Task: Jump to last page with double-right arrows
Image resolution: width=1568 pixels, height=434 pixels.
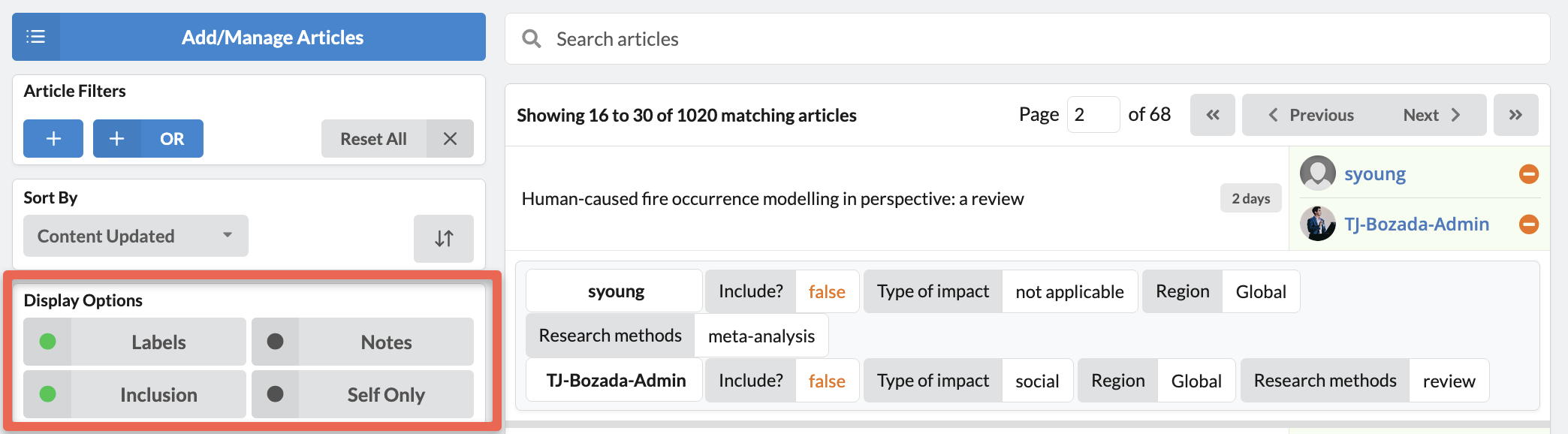Action: pyautogui.click(x=1515, y=115)
